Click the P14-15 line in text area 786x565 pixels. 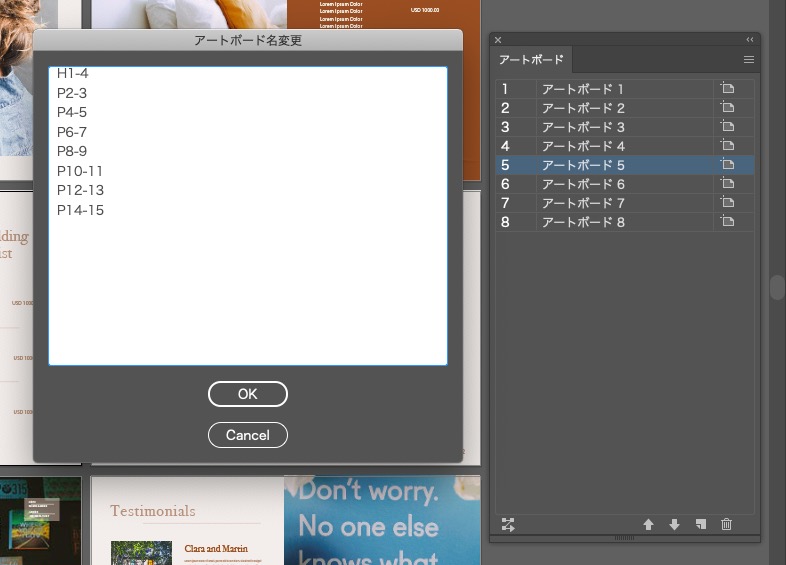[x=80, y=210]
